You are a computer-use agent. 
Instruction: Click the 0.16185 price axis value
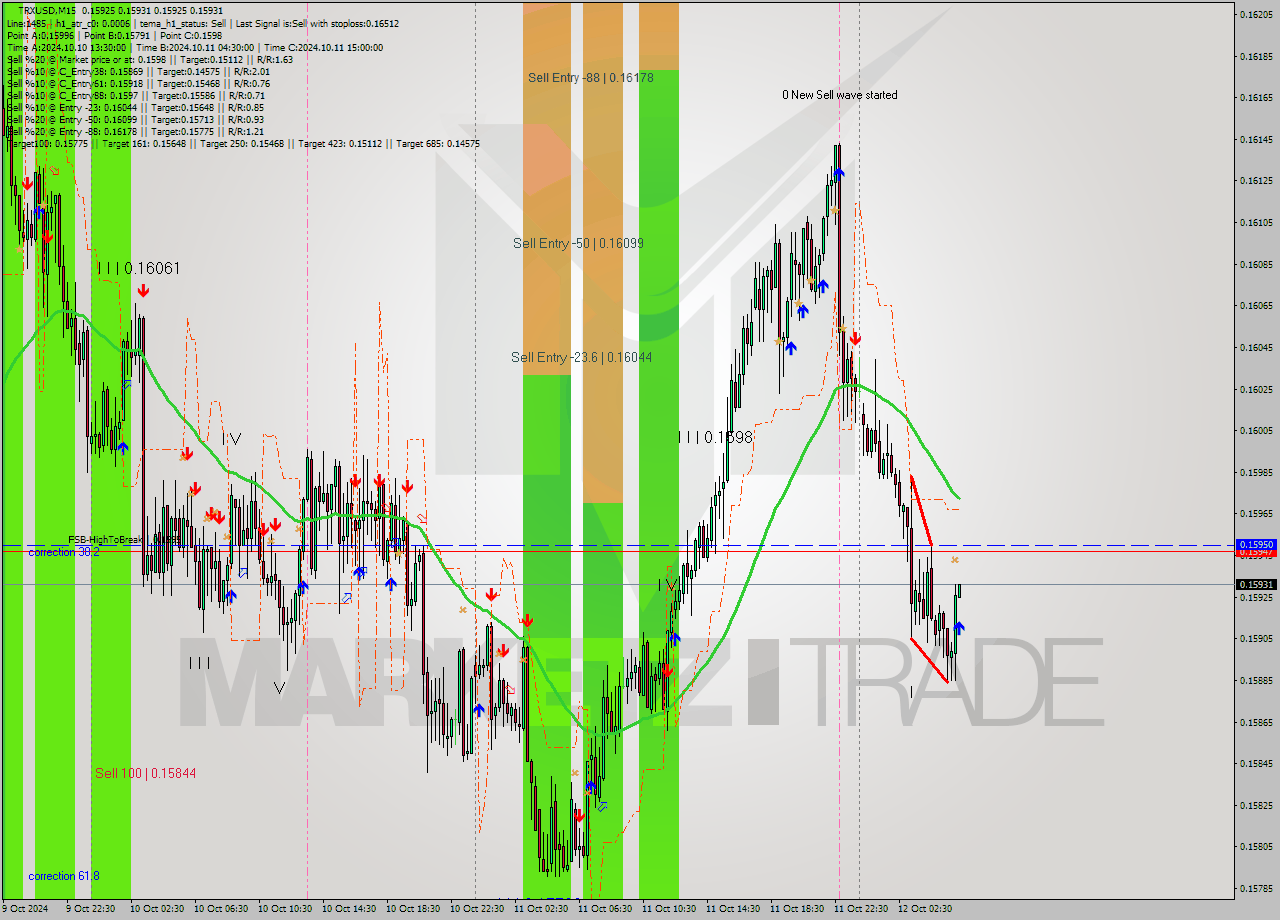(x=1255, y=56)
